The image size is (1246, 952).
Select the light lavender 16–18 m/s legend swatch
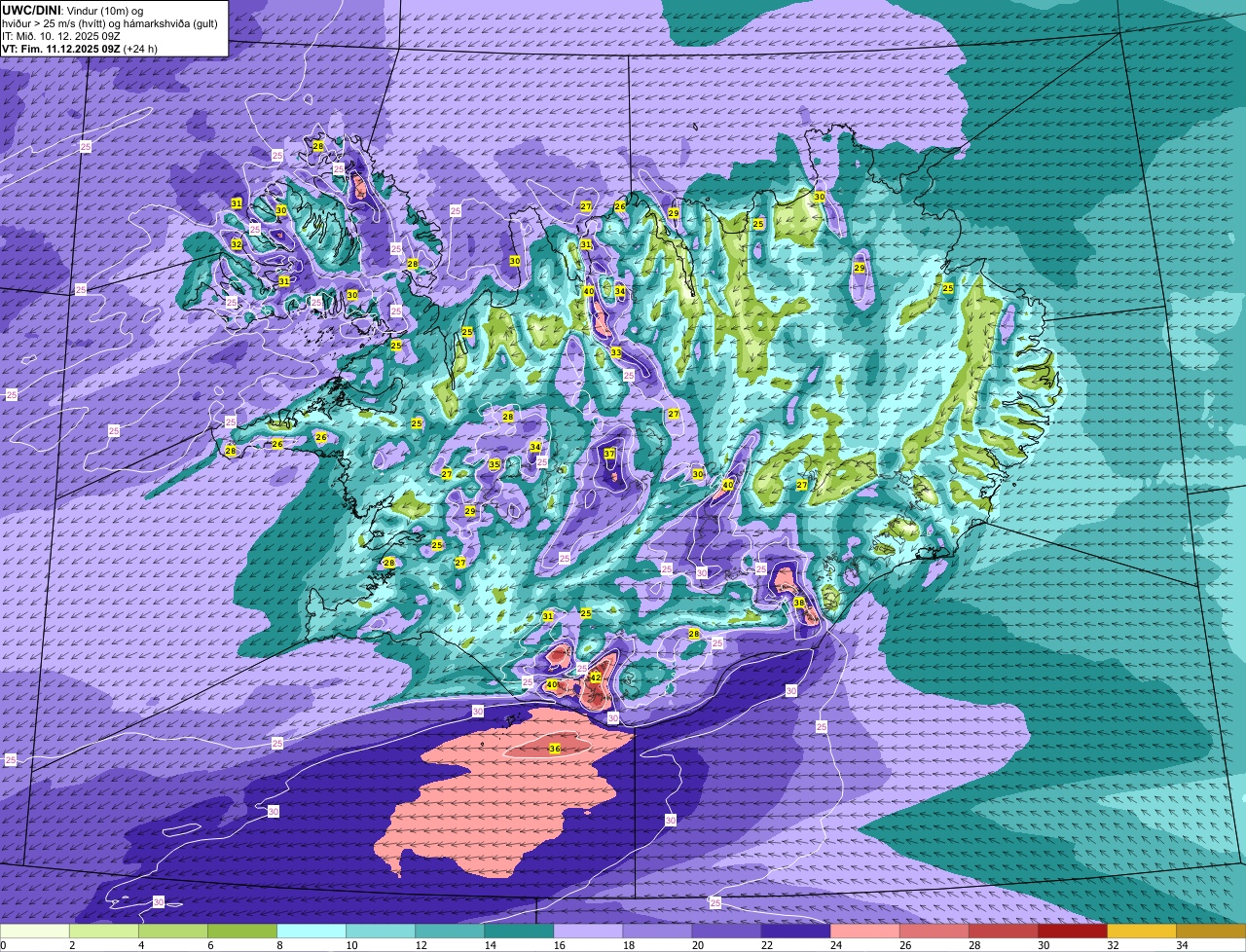pyautogui.click(x=588, y=932)
